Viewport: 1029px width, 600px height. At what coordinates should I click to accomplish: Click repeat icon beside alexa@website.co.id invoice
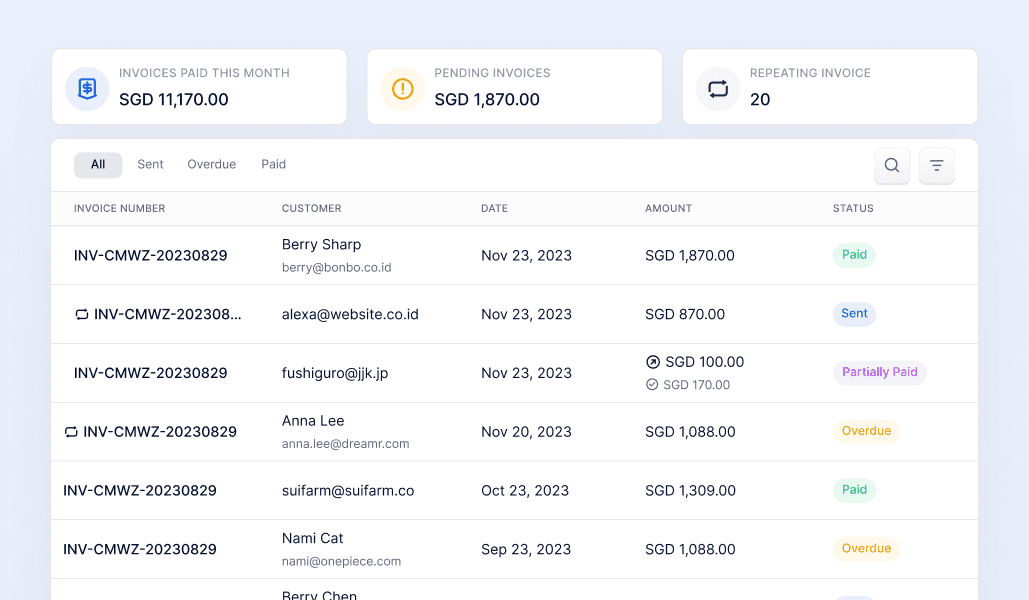point(81,314)
